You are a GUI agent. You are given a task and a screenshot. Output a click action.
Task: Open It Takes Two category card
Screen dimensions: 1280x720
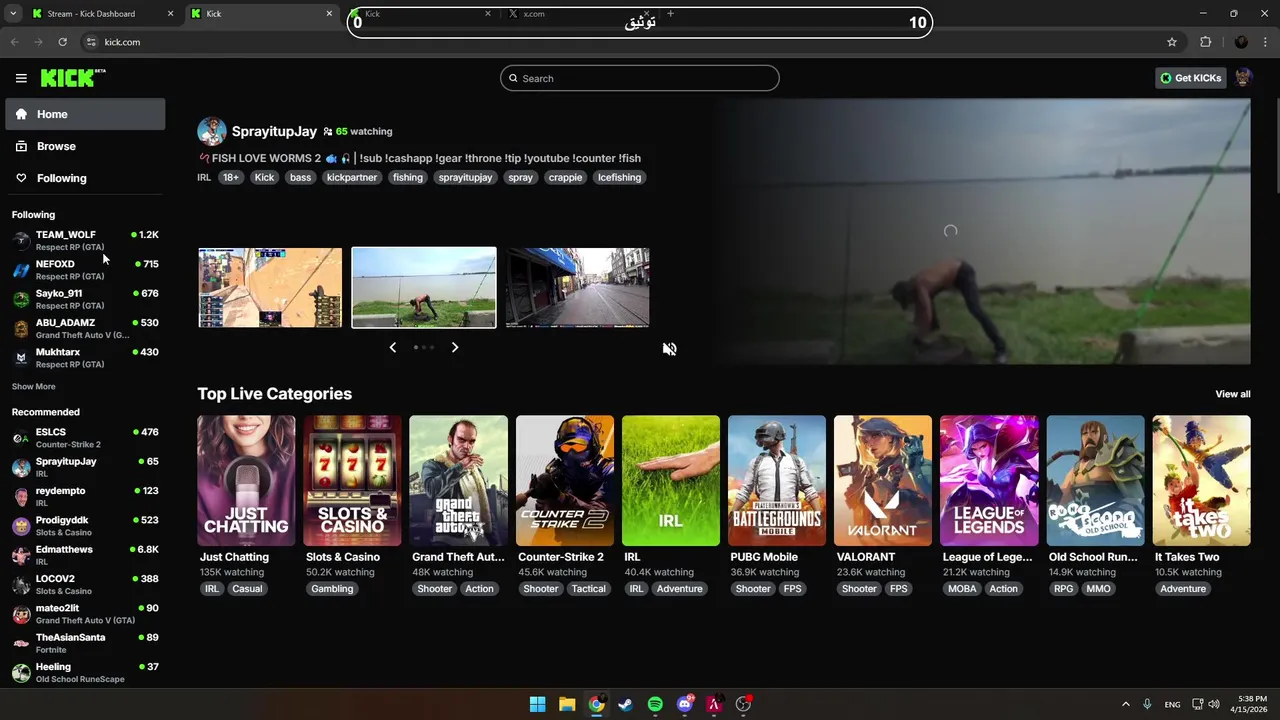pos(1201,481)
